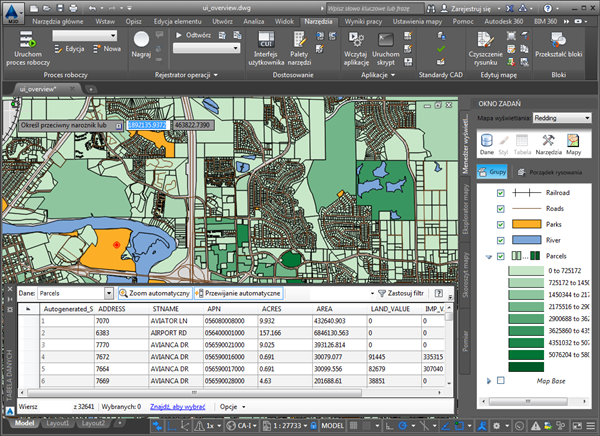
Task: Open the Dane icon in task pane
Action: 487,142
